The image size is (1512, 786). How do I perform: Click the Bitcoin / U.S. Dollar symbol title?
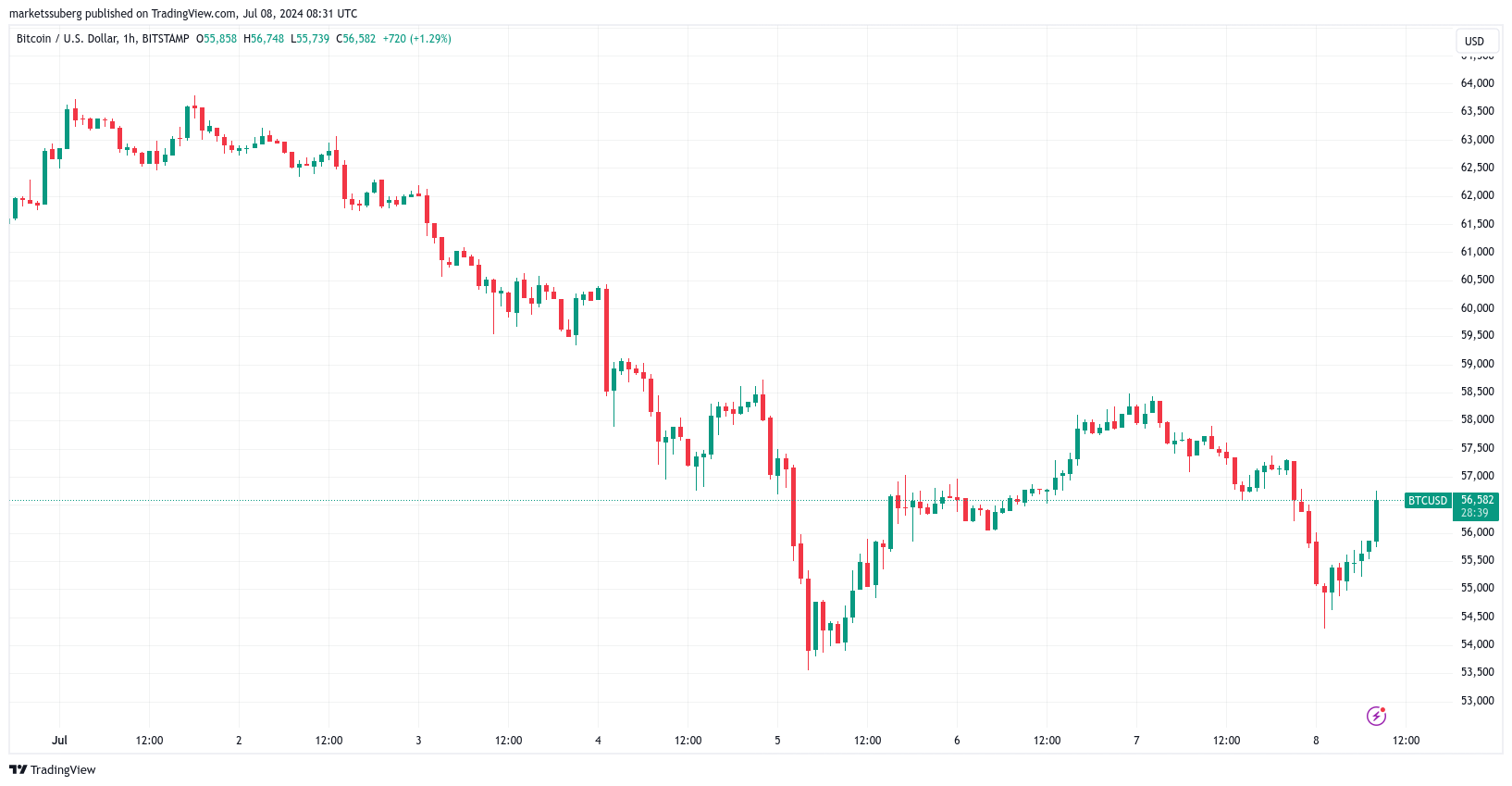pyautogui.click(x=67, y=39)
